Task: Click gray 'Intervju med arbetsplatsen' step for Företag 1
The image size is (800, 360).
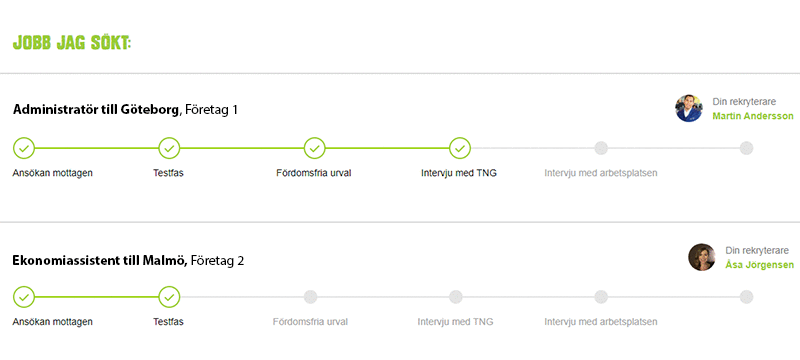Action: pos(601,148)
